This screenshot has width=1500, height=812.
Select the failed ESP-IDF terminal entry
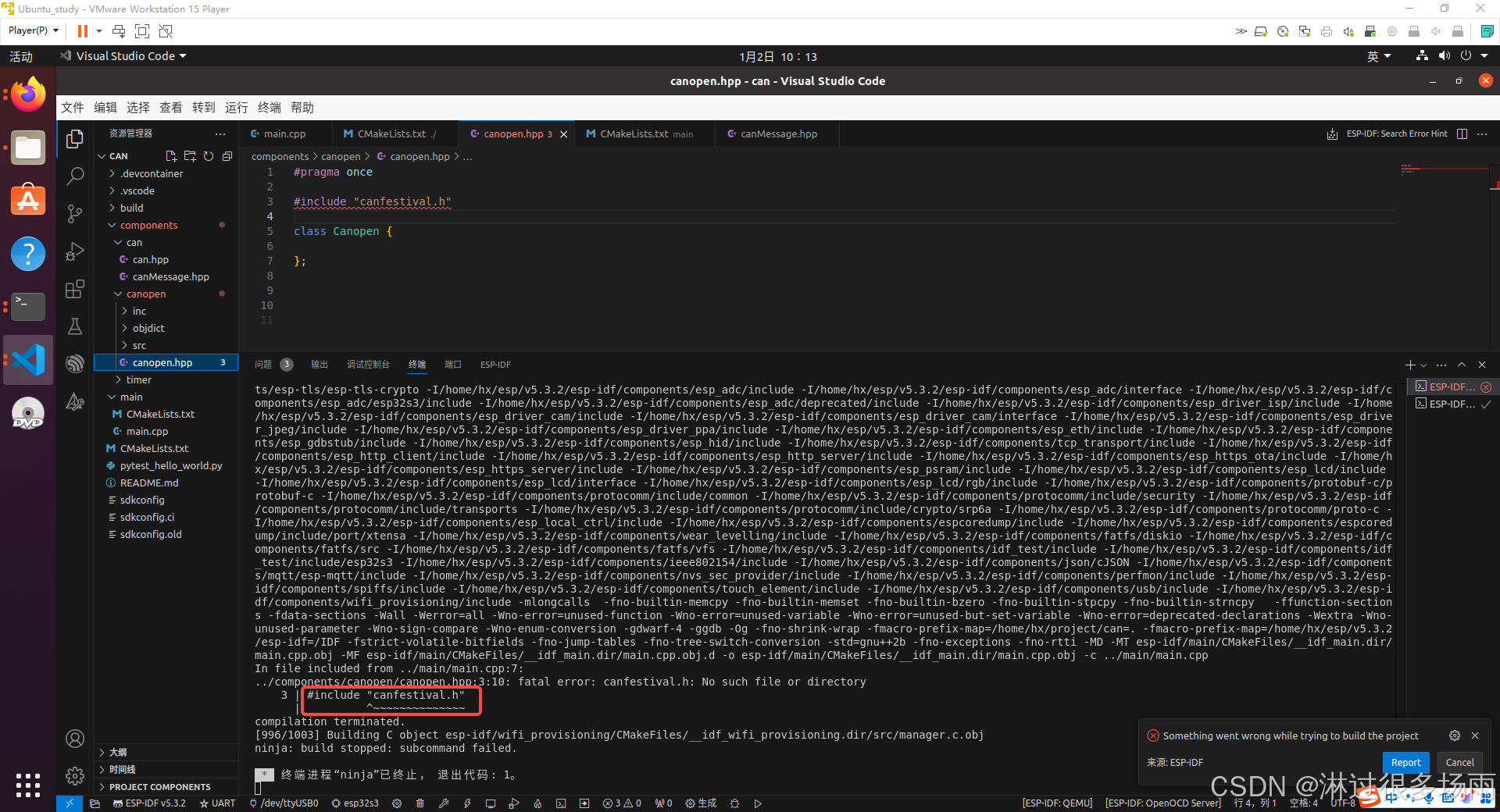click(1453, 386)
